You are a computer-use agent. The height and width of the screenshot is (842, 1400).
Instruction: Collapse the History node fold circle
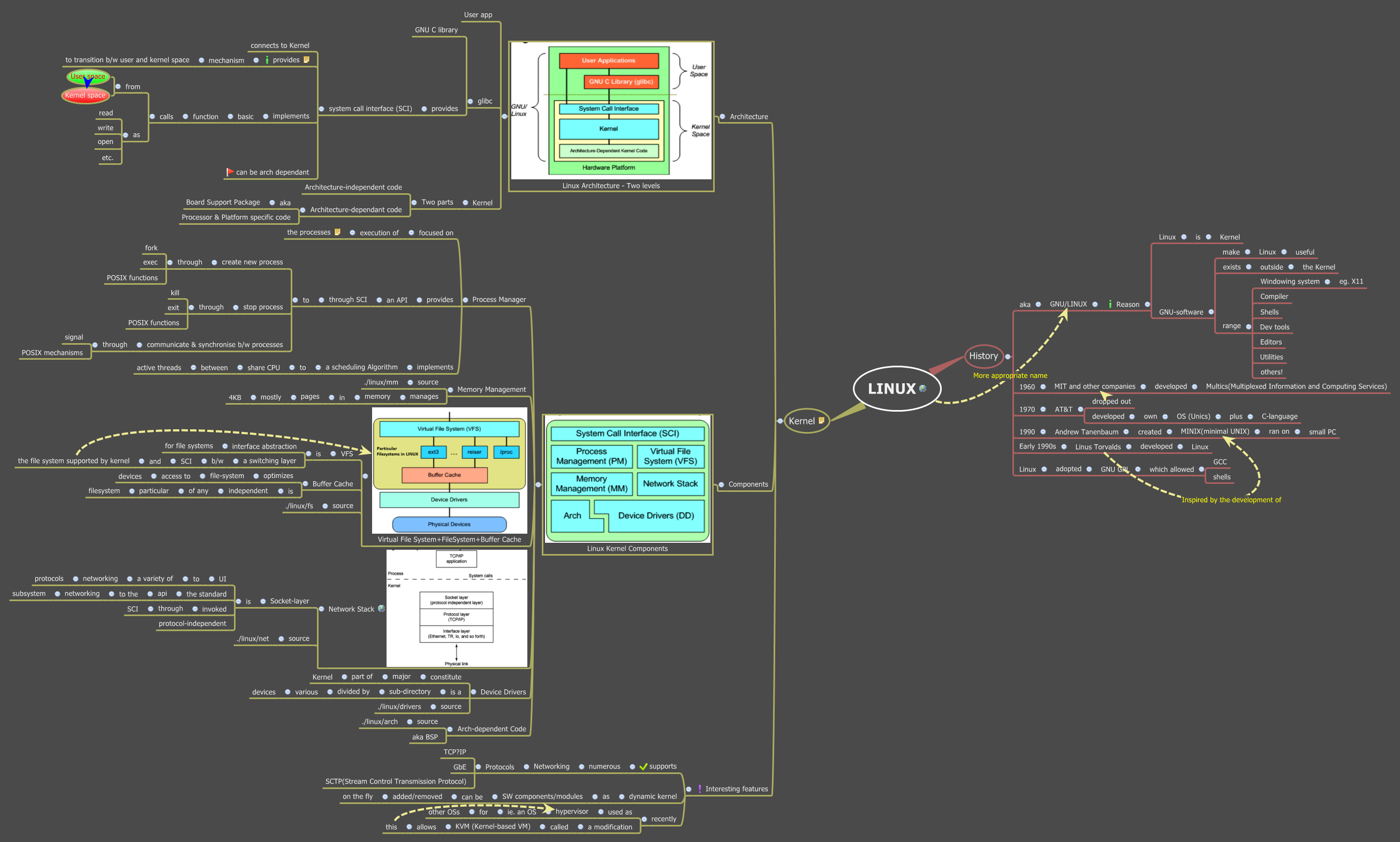point(1008,357)
